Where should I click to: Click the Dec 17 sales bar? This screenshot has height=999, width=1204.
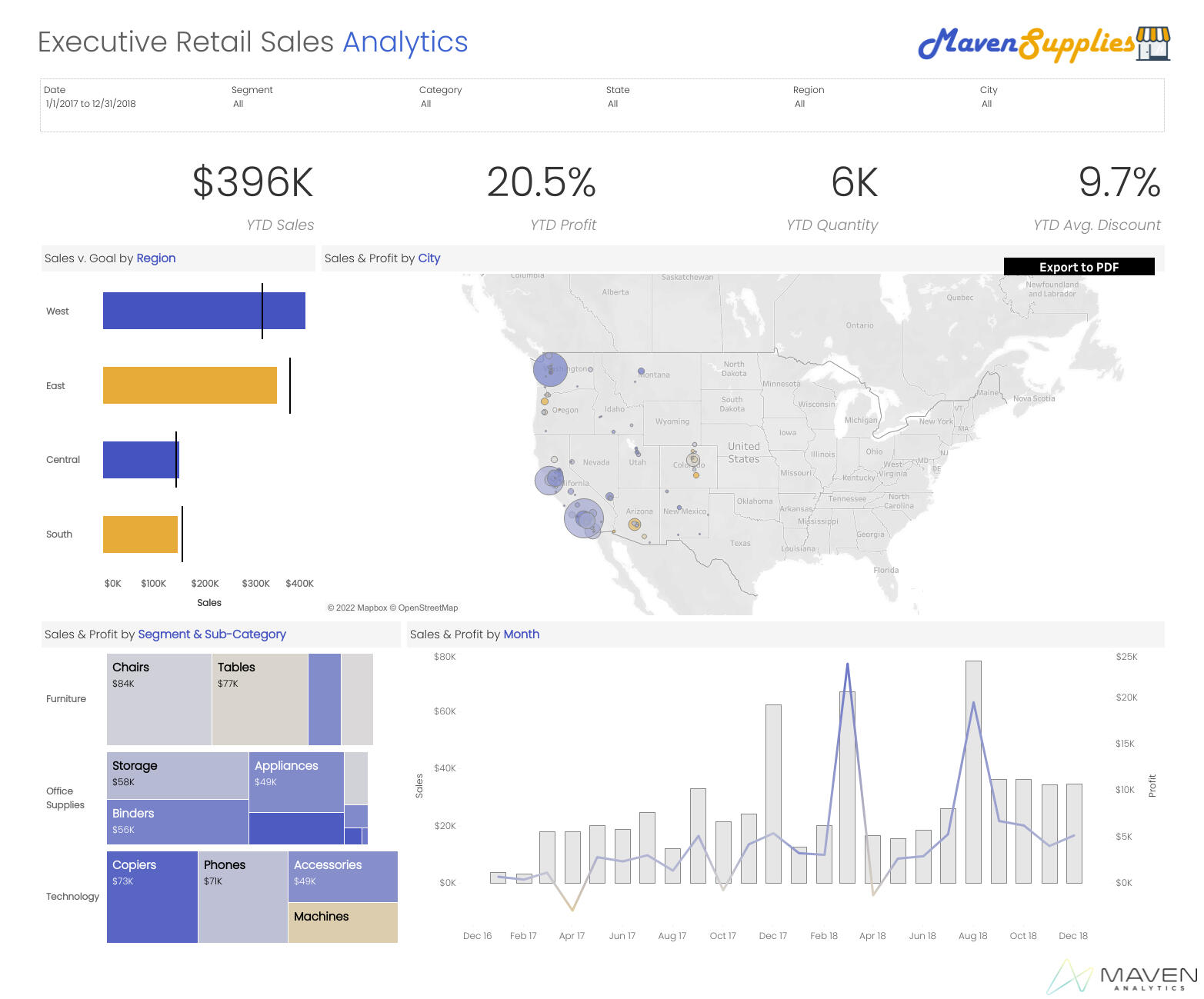[773, 793]
